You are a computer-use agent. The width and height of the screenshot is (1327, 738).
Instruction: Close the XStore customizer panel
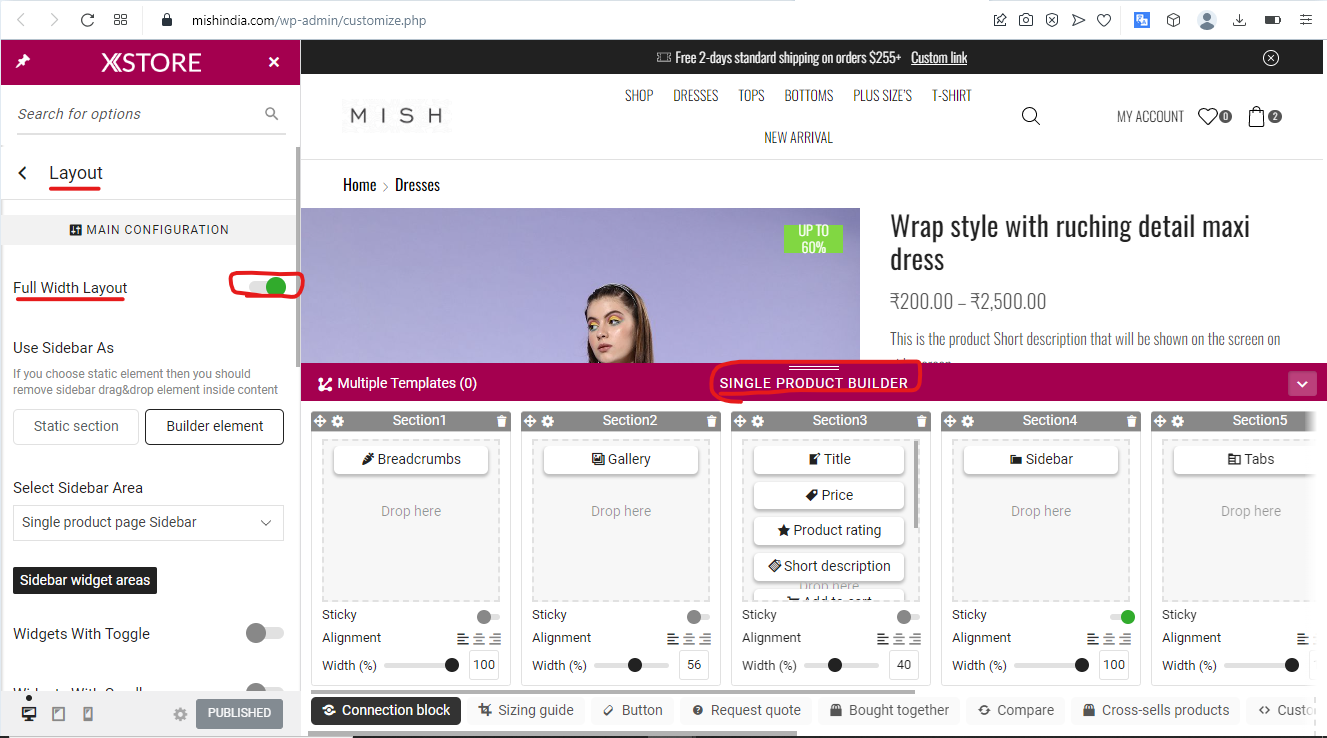pos(274,62)
